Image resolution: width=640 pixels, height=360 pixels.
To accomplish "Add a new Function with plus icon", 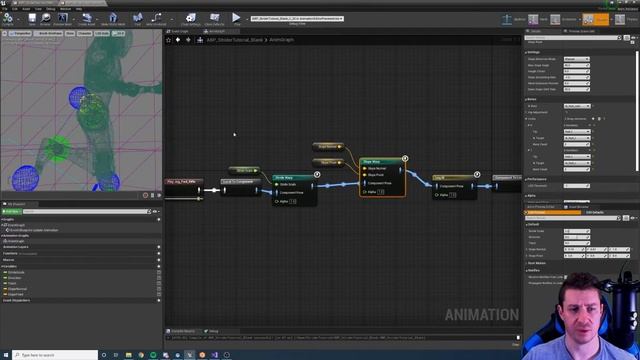I will pyautogui.click(x=159, y=253).
